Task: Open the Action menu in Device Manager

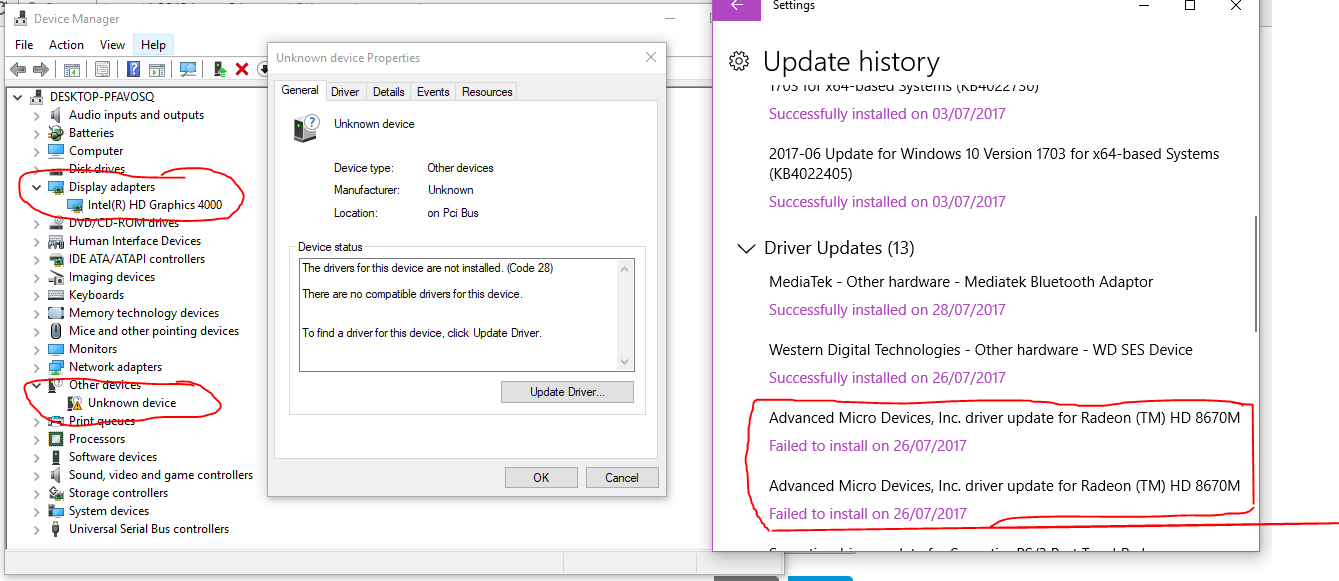Action: [66, 45]
